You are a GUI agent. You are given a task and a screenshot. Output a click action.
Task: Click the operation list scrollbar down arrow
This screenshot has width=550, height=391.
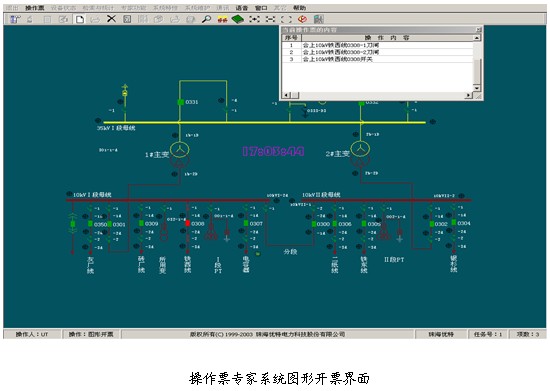pyautogui.click(x=477, y=88)
